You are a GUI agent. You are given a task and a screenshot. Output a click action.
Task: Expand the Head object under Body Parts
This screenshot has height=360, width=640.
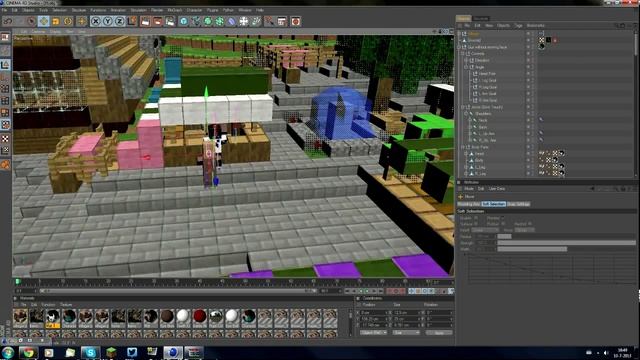pyautogui.click(x=466, y=153)
